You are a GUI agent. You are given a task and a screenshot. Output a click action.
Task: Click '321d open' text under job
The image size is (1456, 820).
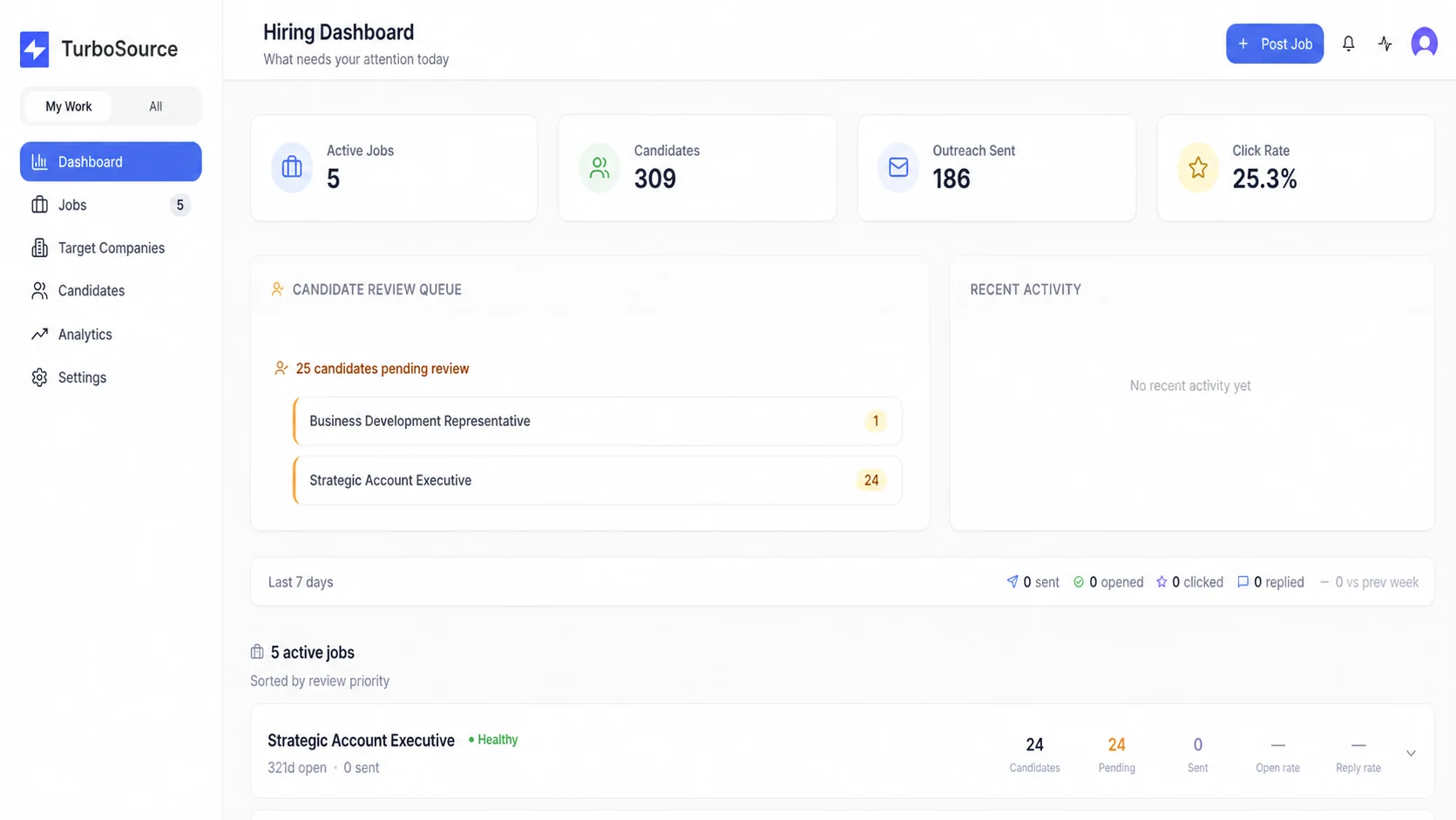[x=297, y=768]
